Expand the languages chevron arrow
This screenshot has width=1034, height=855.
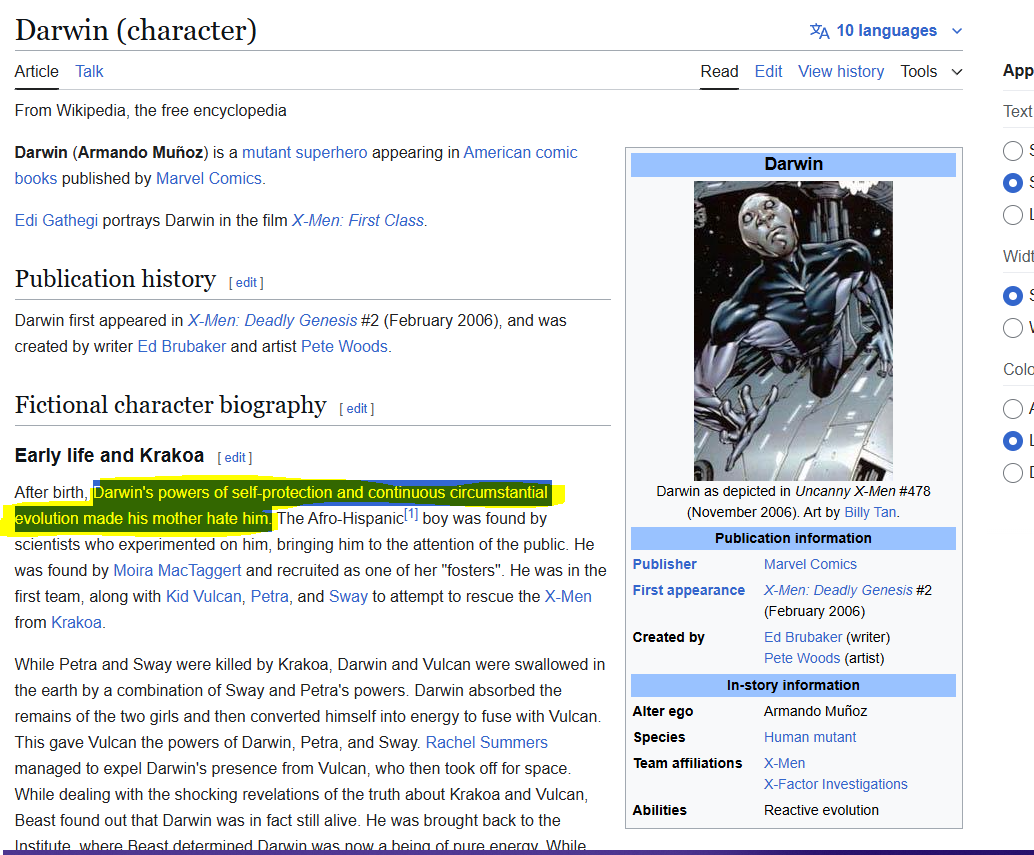tap(957, 31)
